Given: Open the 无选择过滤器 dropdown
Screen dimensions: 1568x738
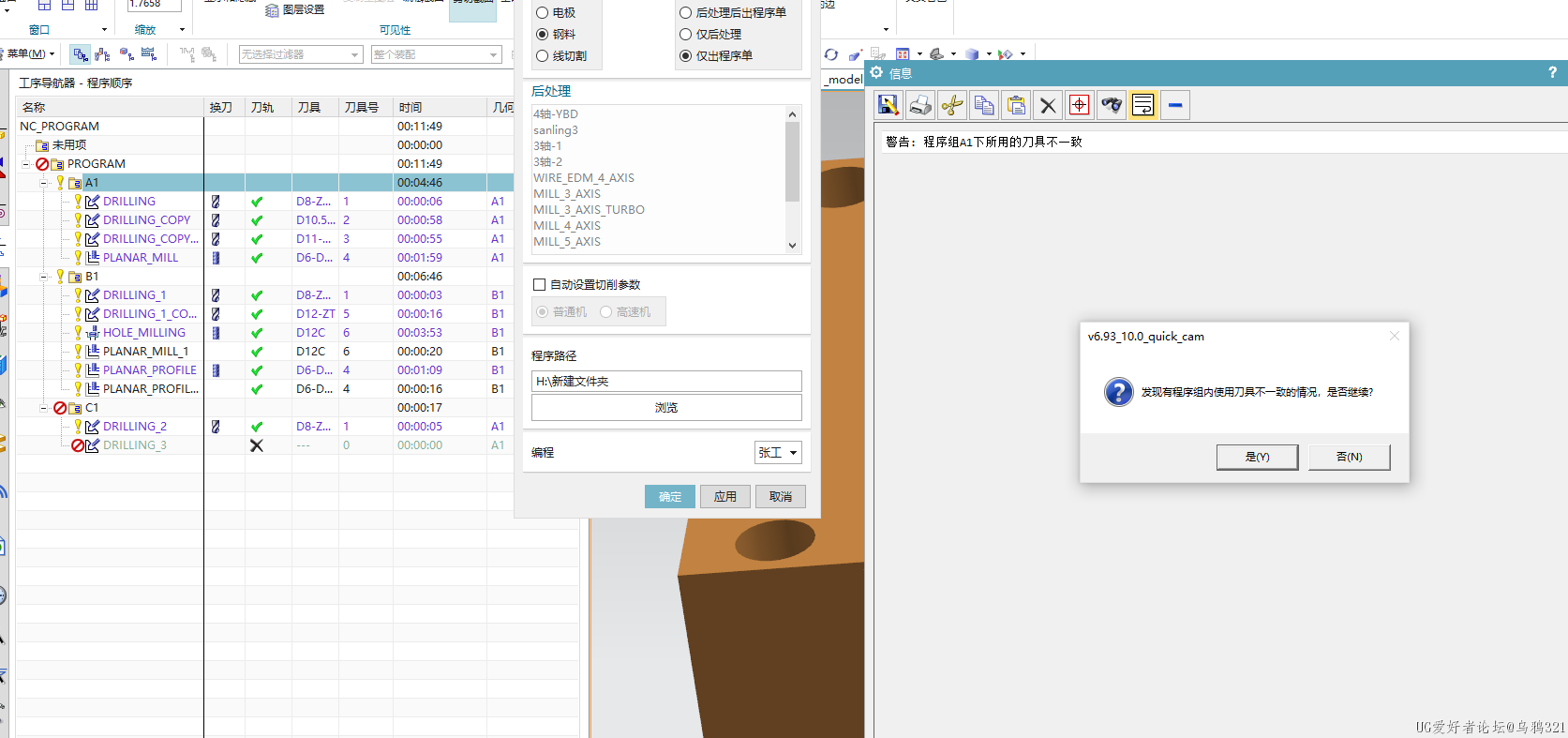Looking at the screenshot, I should coord(300,54).
